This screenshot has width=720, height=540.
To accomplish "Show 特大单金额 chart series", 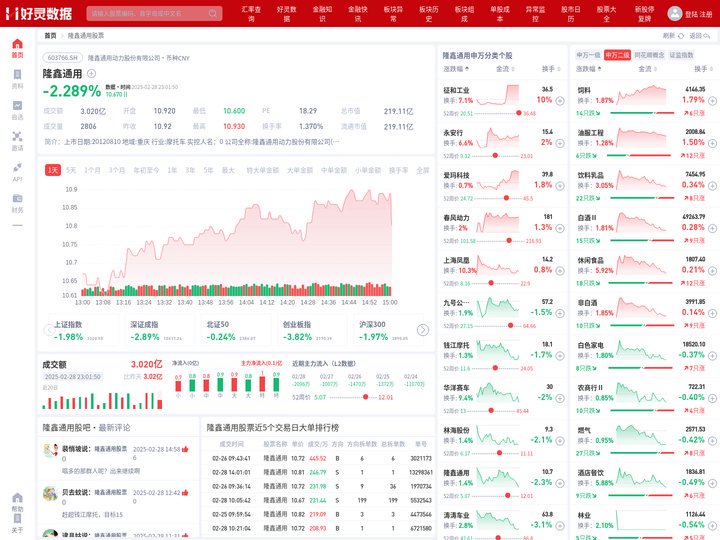I will pos(262,170).
